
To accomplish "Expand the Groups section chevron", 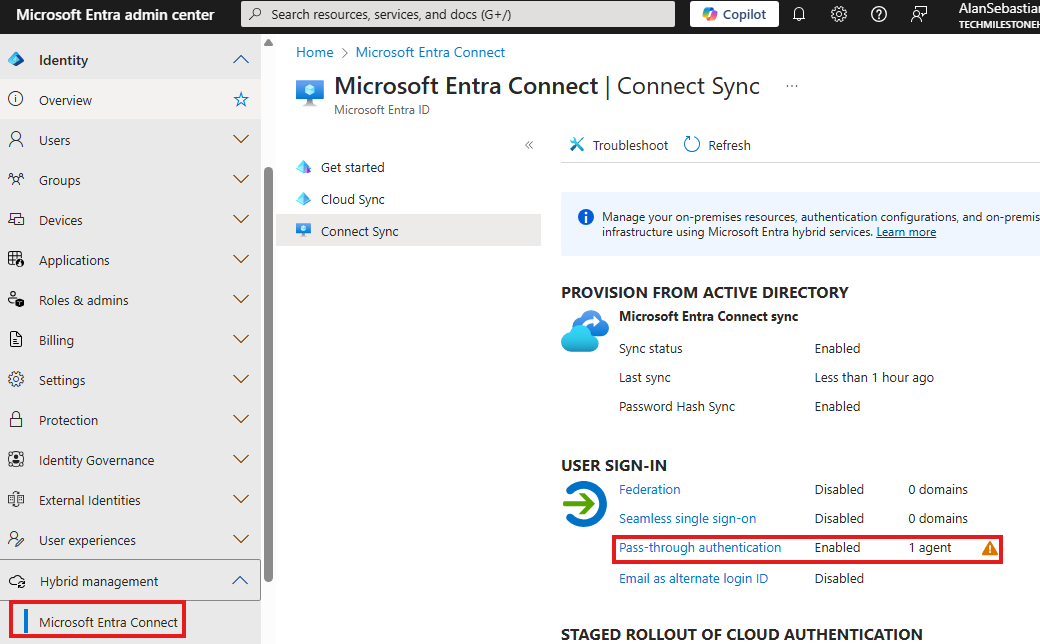I will tap(241, 179).
